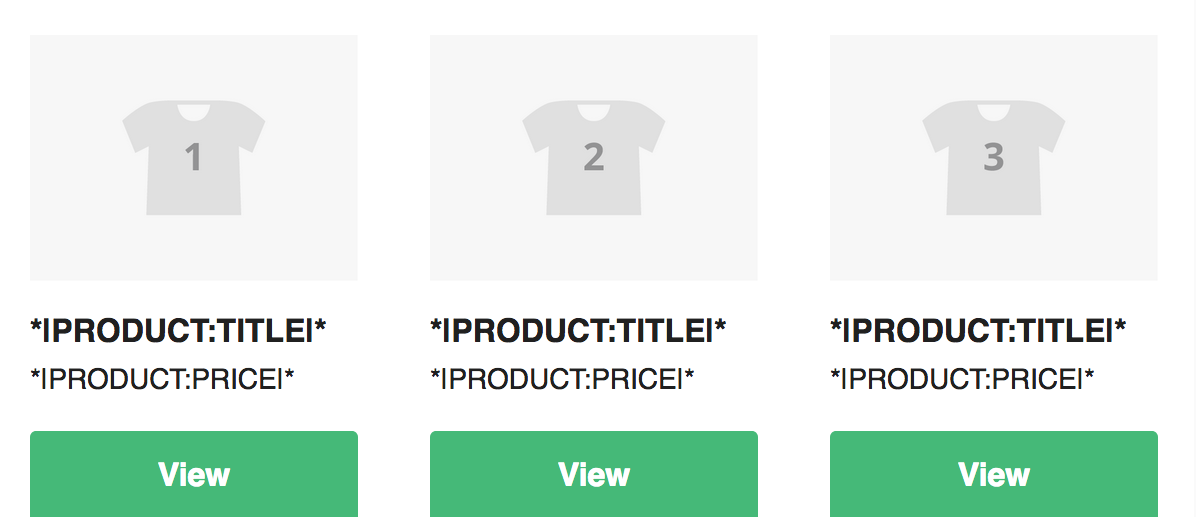Click the first product's PRODUCT:PRICE text
The width and height of the screenshot is (1196, 517).
[x=162, y=378]
